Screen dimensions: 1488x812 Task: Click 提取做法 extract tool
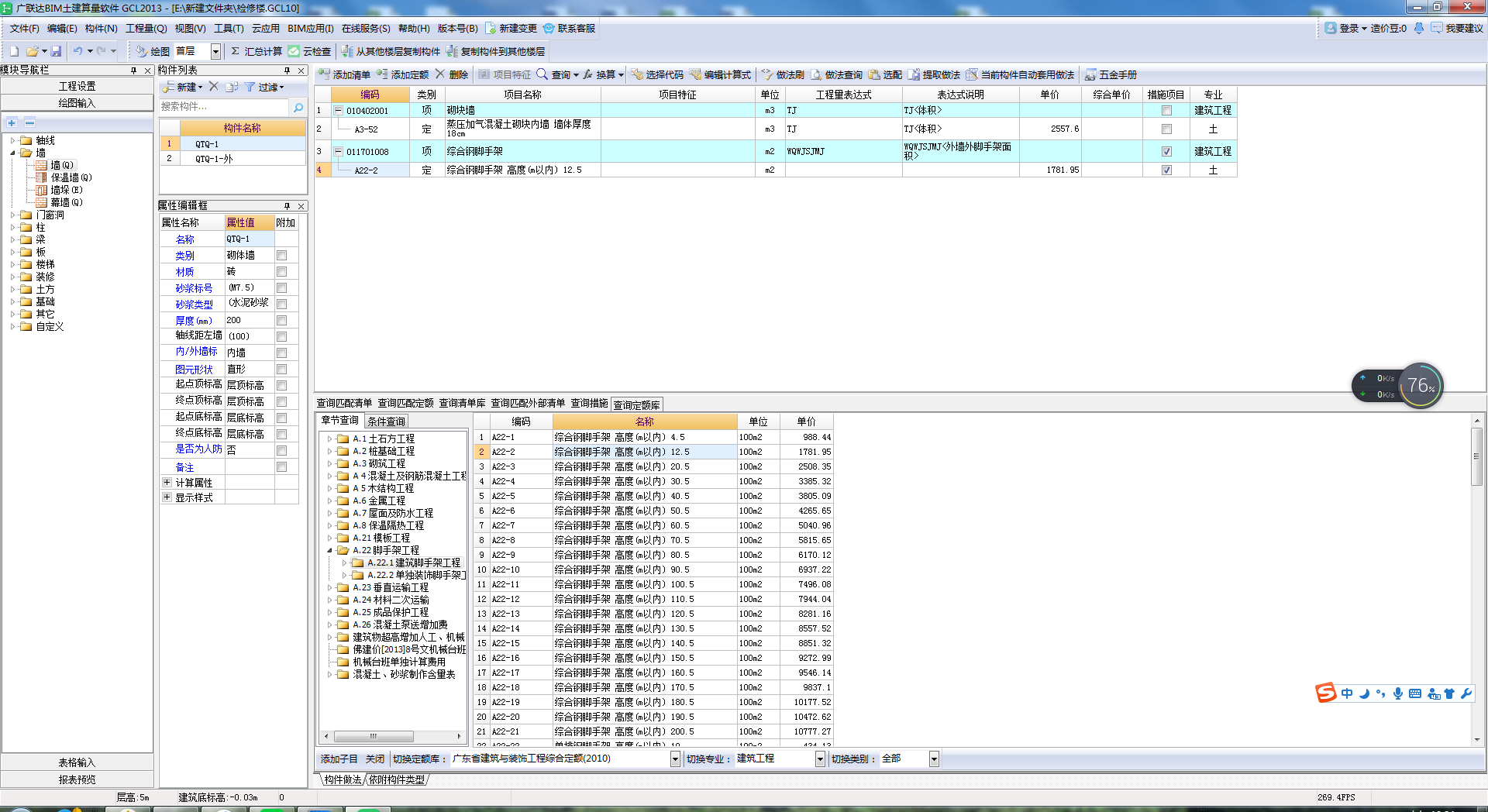click(x=935, y=74)
